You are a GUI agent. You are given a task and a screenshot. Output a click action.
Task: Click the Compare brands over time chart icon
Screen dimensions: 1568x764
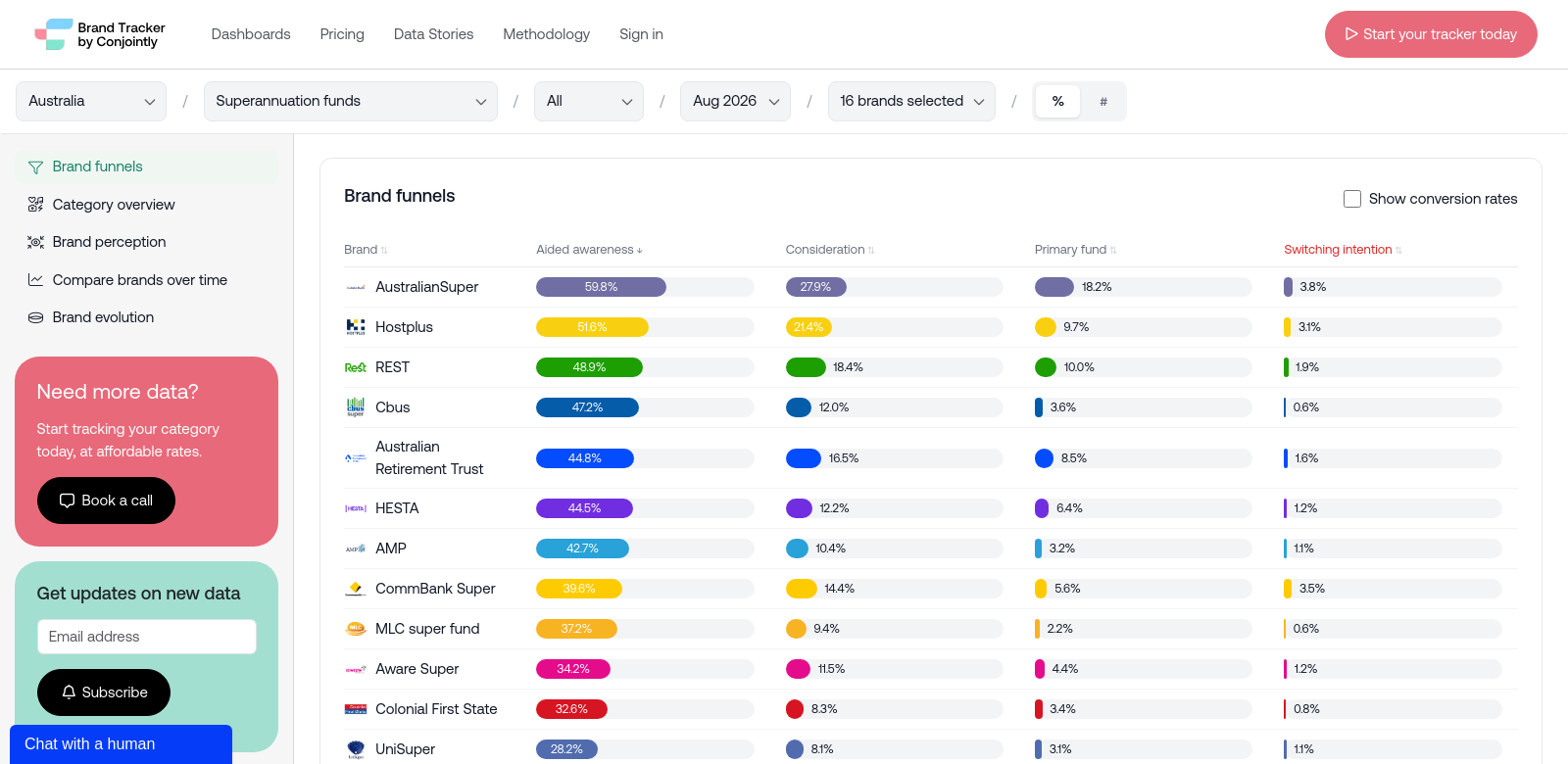pyautogui.click(x=36, y=280)
